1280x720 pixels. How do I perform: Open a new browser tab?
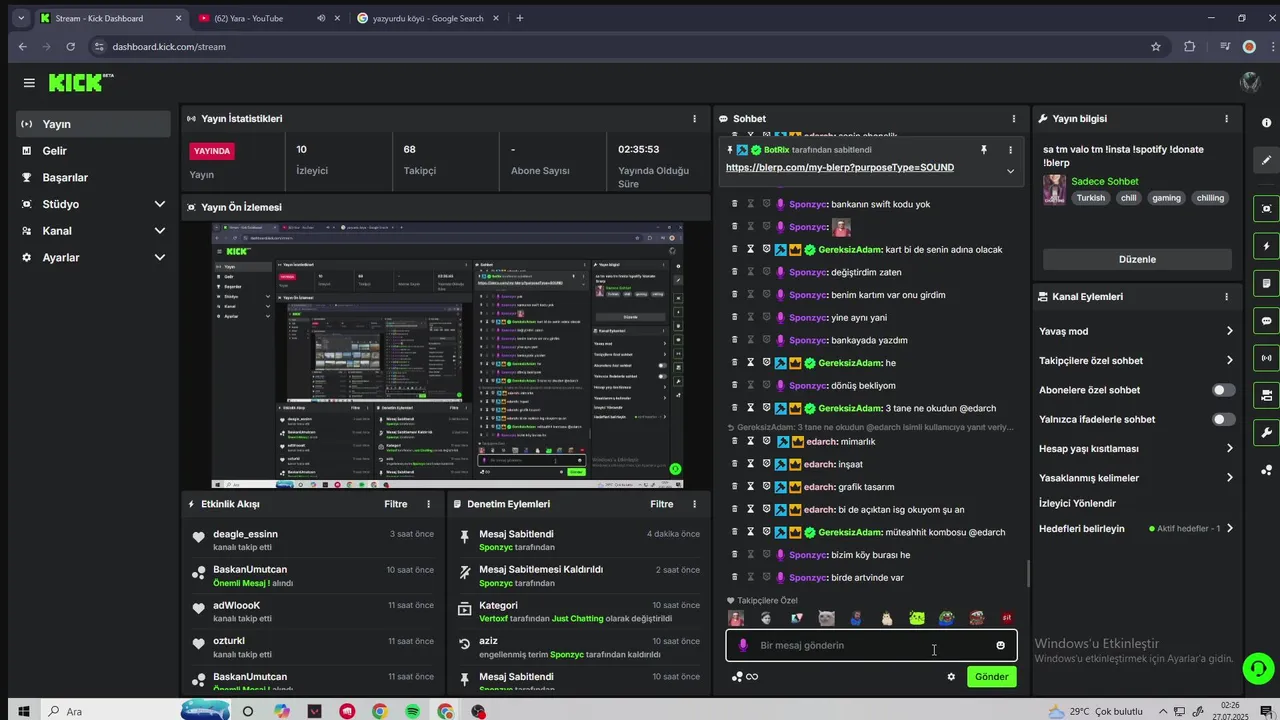click(x=520, y=18)
